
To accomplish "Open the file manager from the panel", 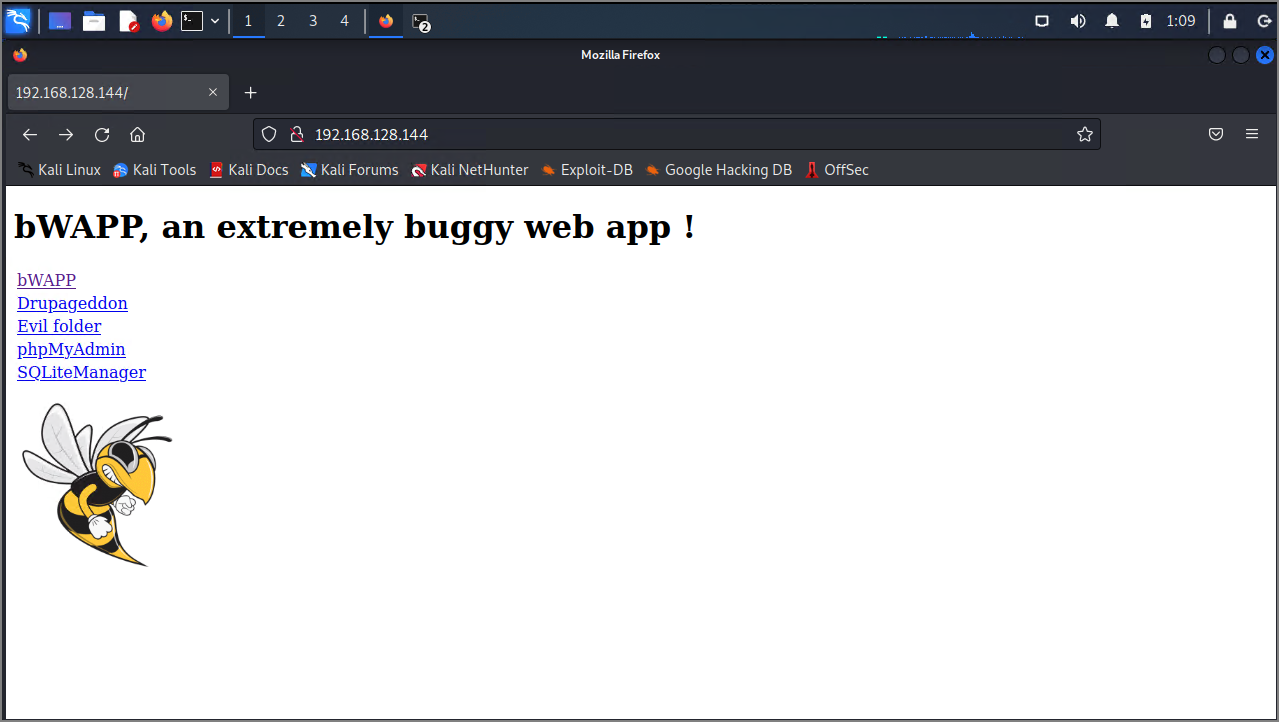I will [x=94, y=20].
